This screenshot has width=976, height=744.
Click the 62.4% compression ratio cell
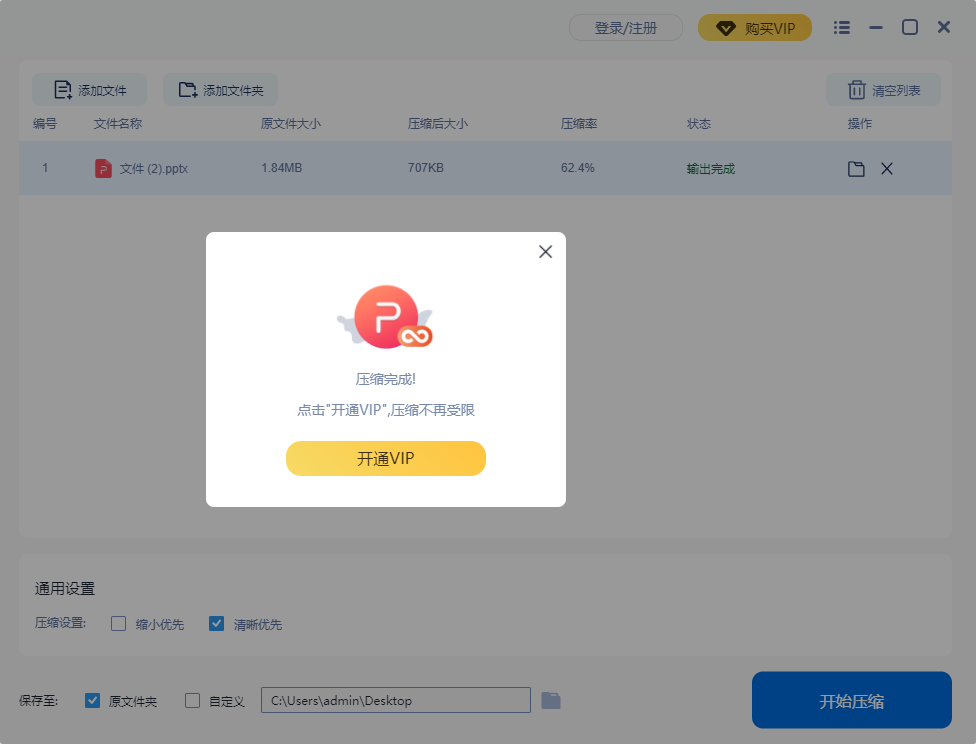click(578, 168)
